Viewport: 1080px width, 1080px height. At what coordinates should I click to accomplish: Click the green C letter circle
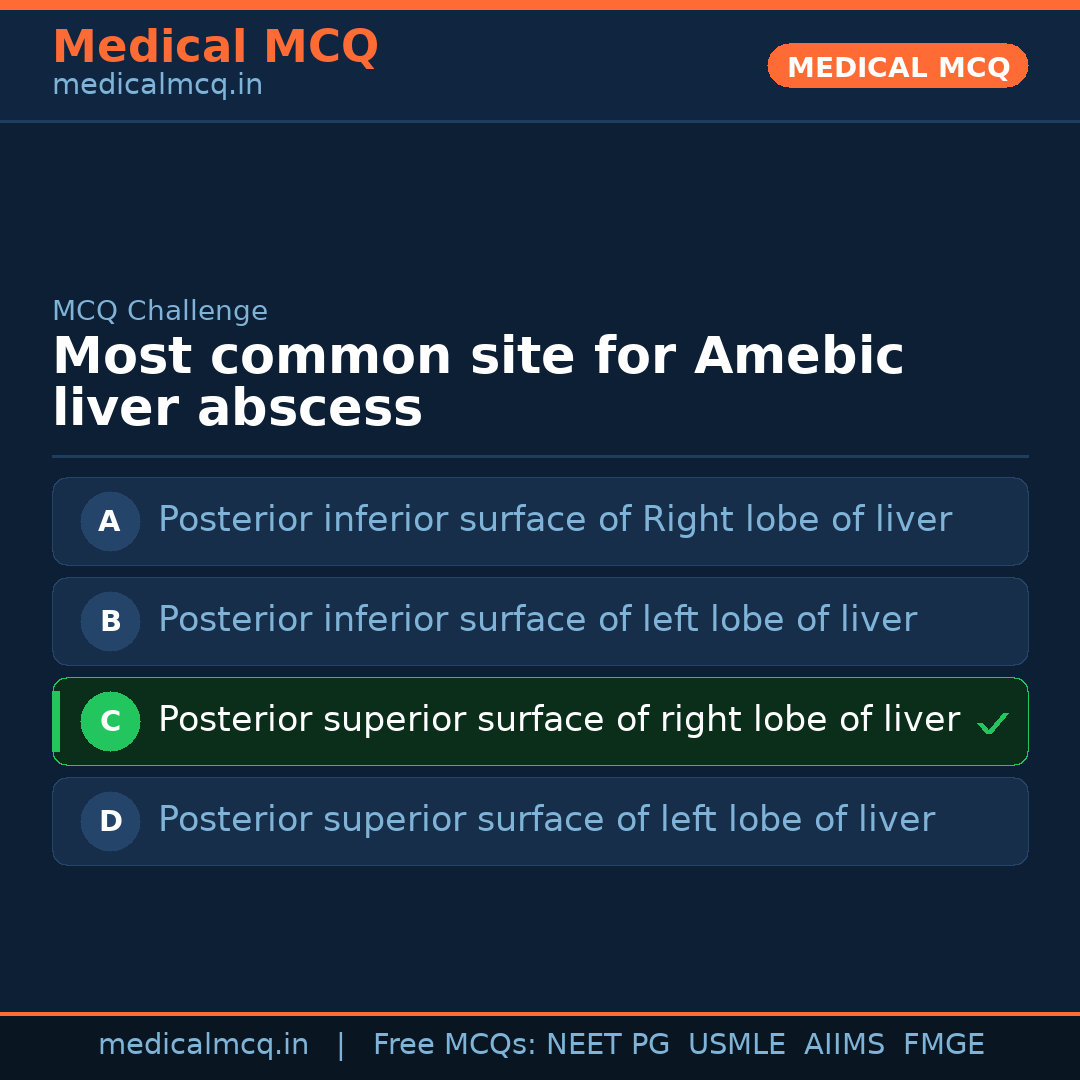(x=110, y=721)
